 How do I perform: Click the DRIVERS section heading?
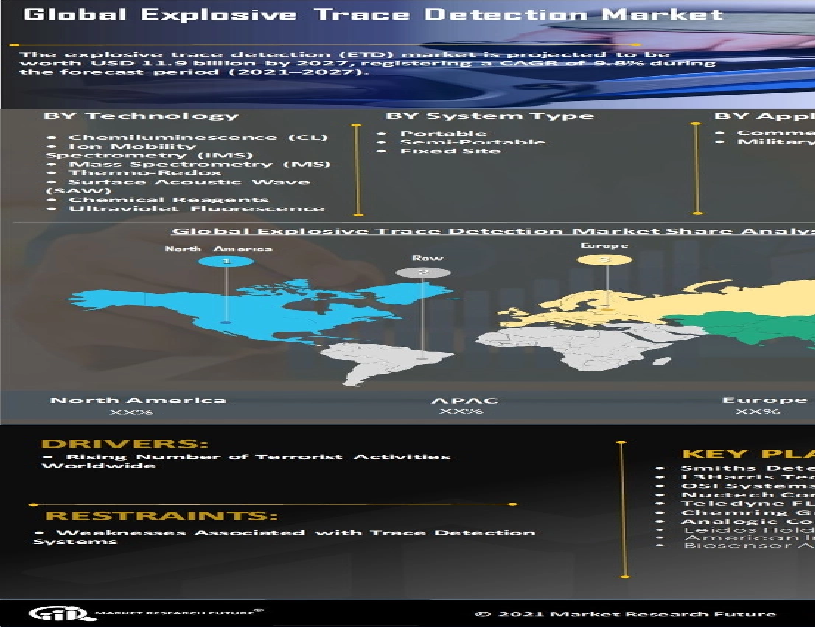[x=125, y=444]
